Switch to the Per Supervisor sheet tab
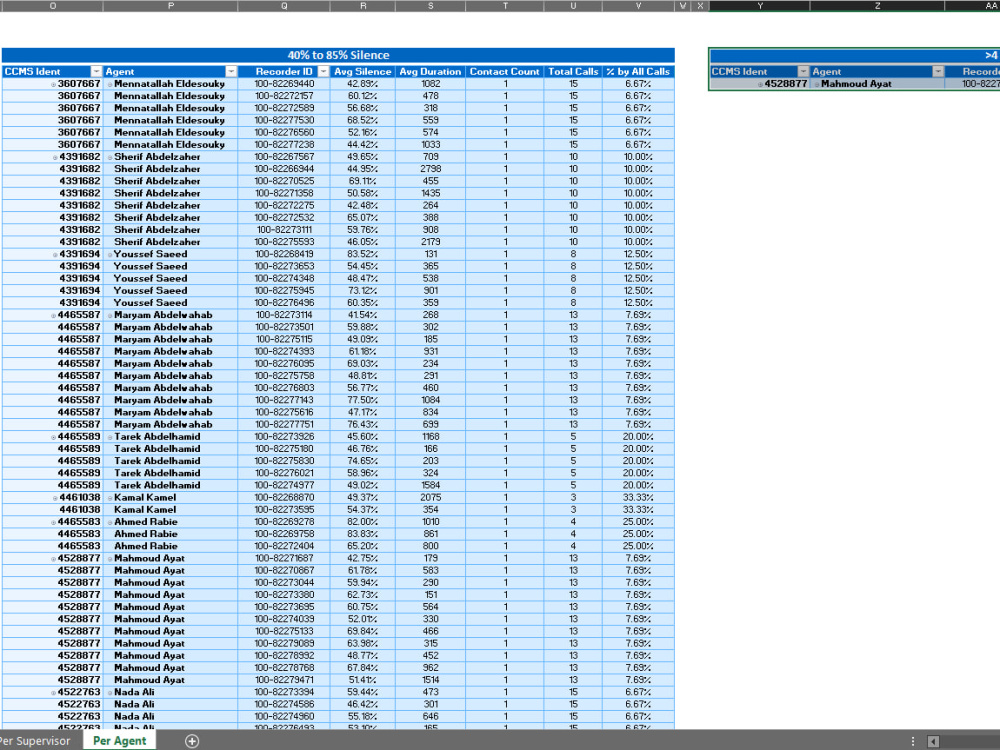This screenshot has width=1000, height=750. click(35, 740)
